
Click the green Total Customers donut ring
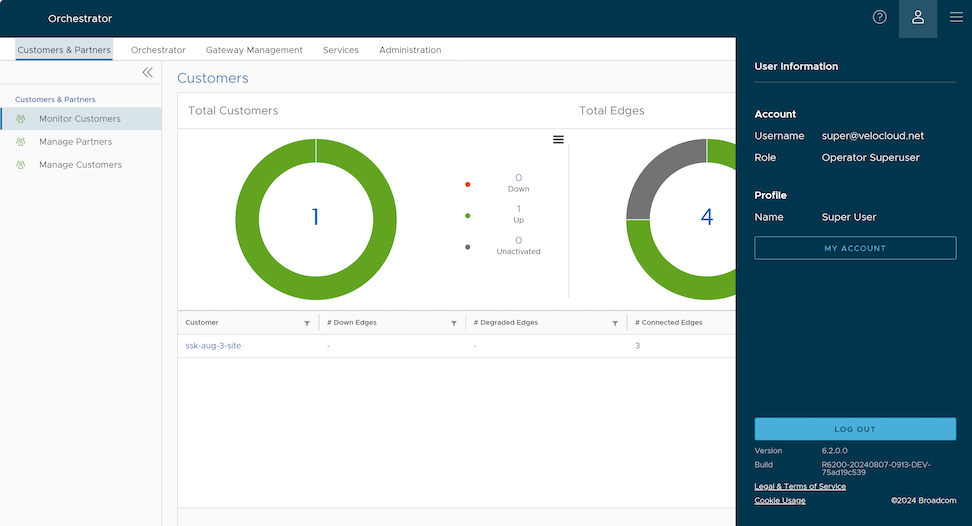tap(247, 218)
